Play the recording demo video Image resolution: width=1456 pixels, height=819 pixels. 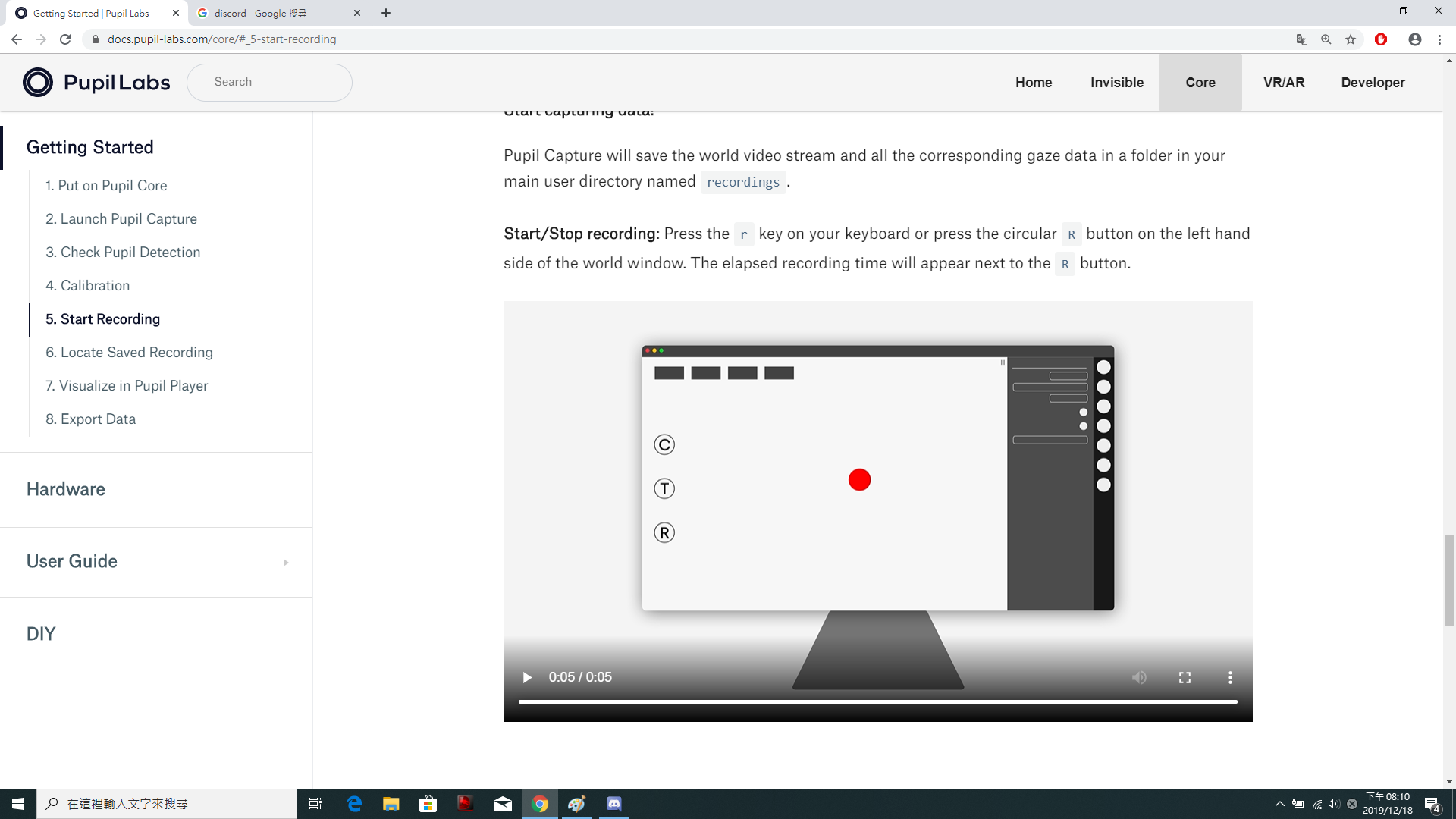click(x=527, y=677)
